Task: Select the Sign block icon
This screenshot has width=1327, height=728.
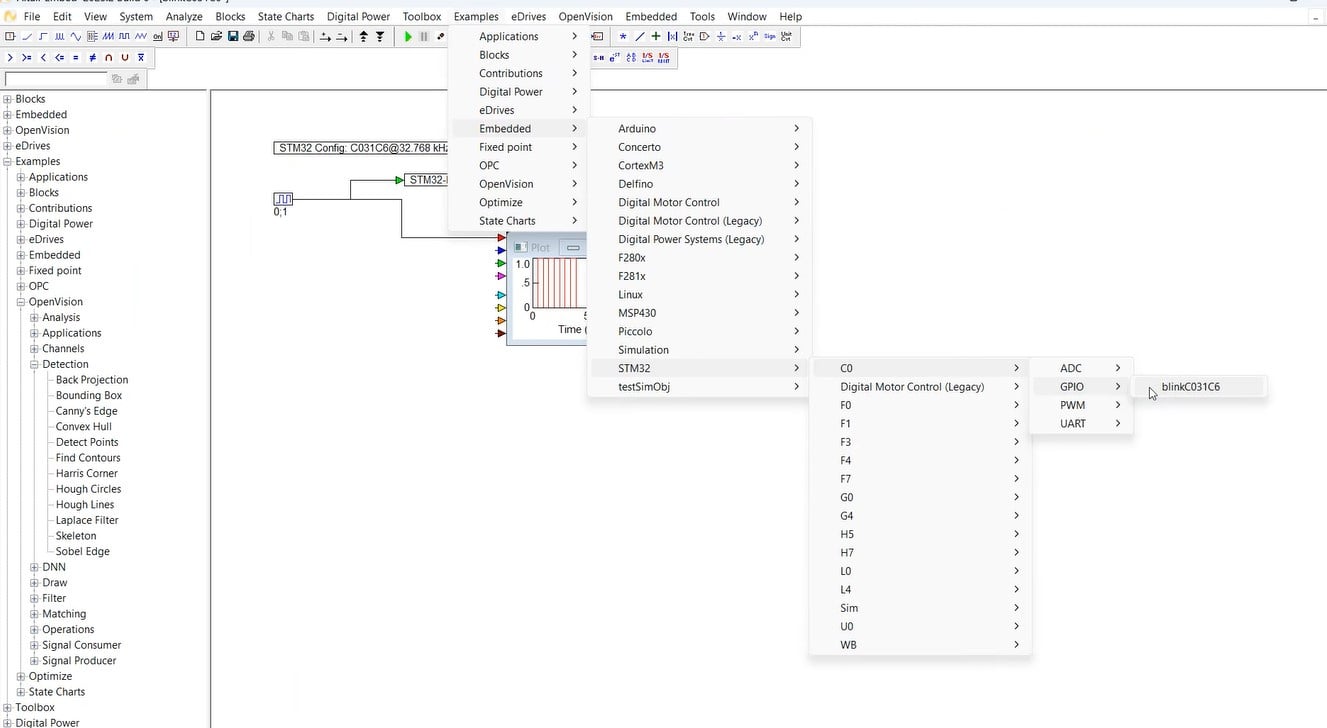Action: 770,36
